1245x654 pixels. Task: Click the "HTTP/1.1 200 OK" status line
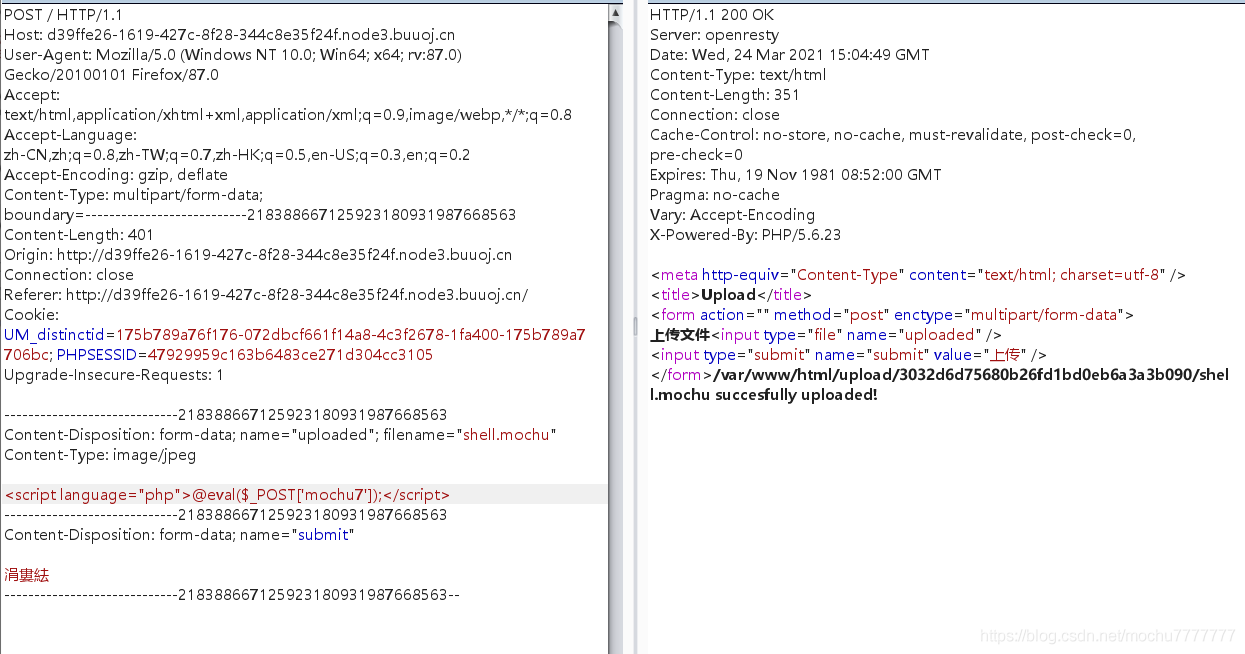click(x=711, y=14)
